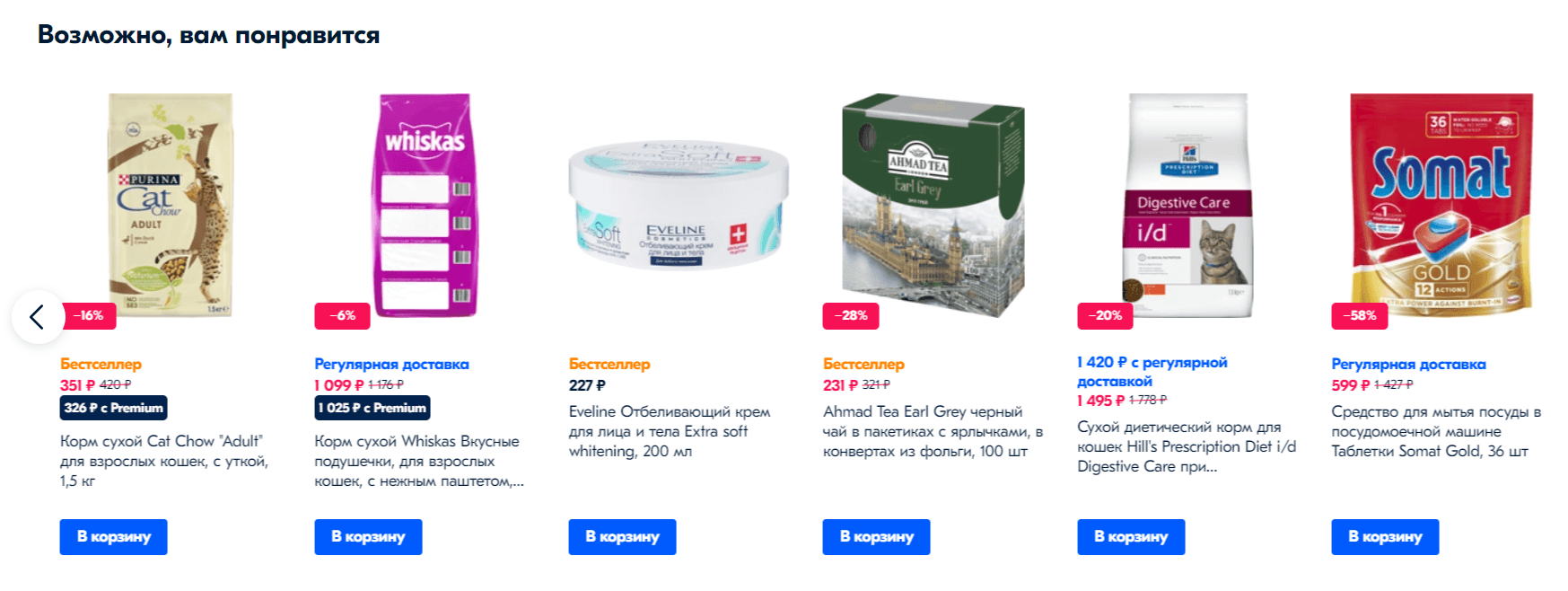Open Ahmad Tea Earl Grey title link

(x=933, y=431)
